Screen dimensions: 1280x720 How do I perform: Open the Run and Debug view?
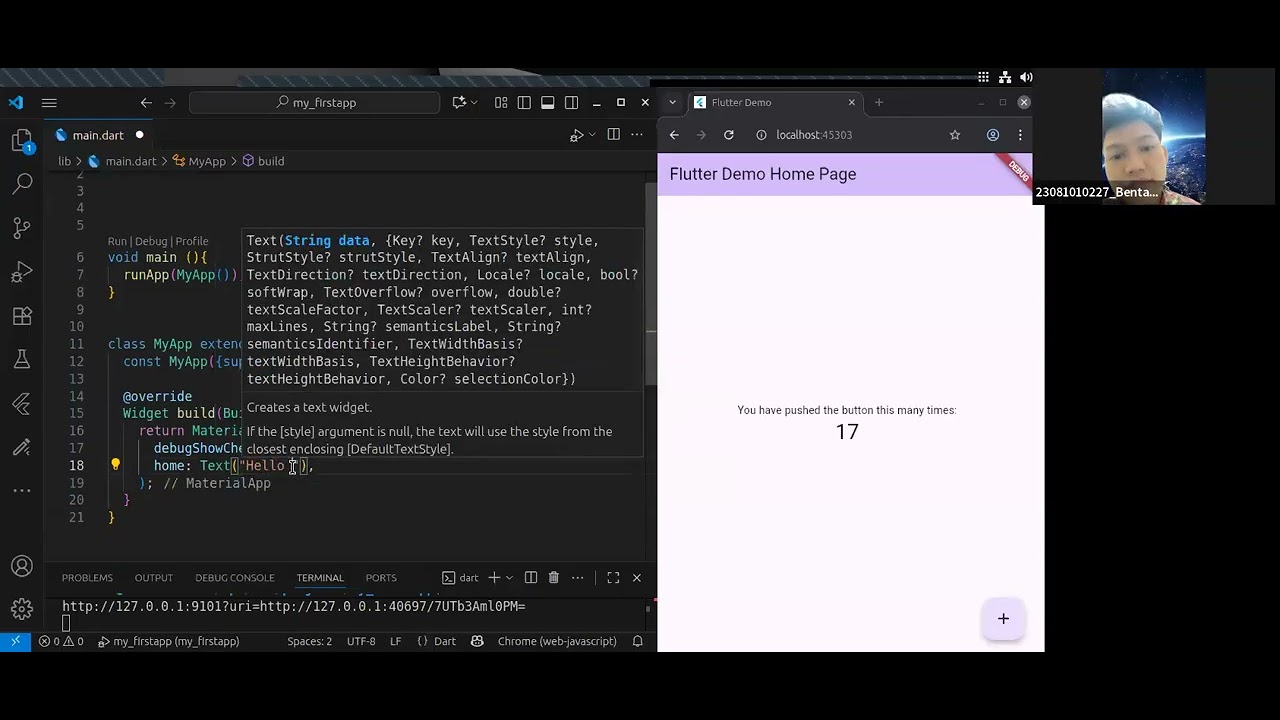pos(22,272)
